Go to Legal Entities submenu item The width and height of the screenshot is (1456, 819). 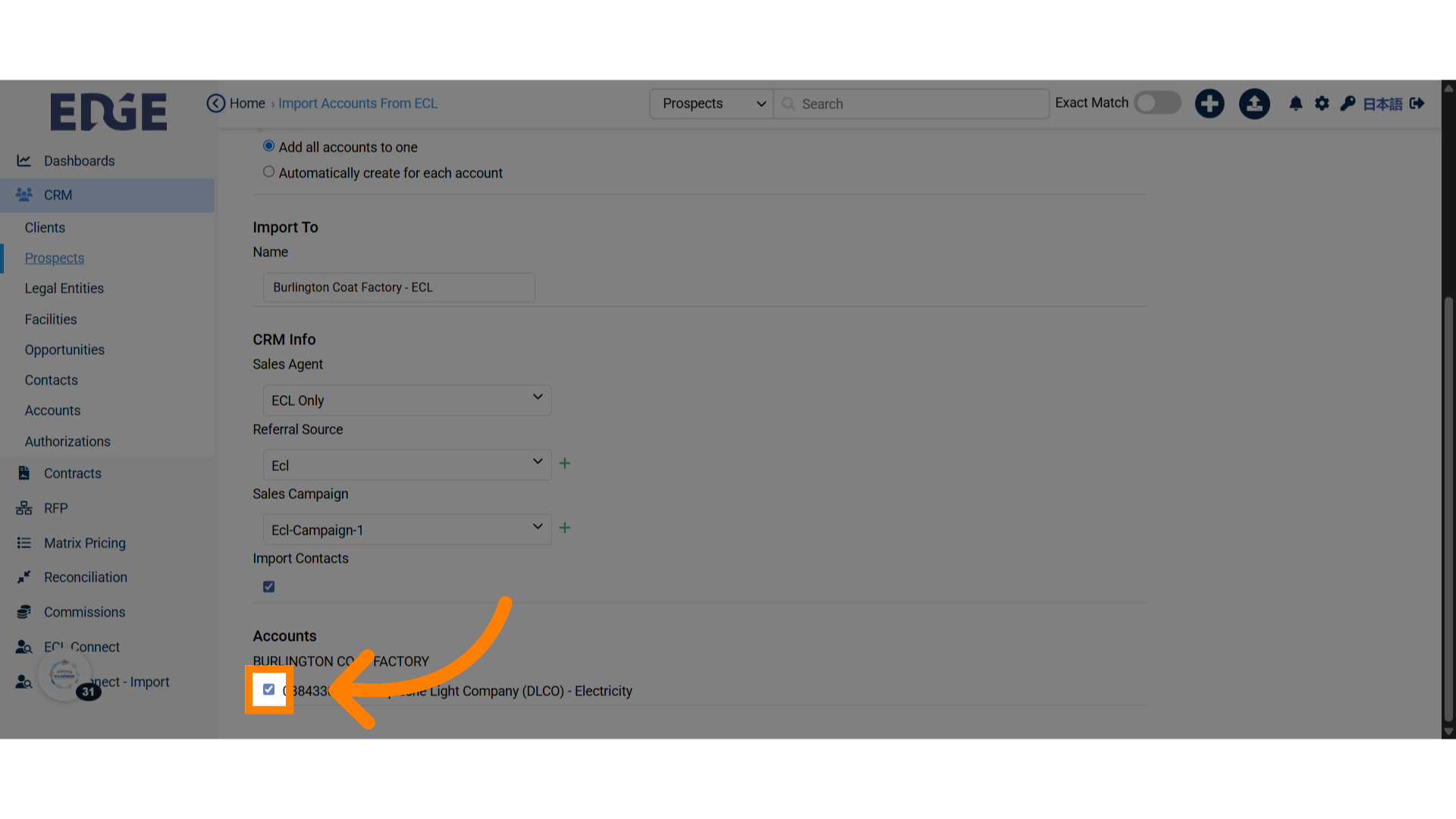click(x=64, y=288)
